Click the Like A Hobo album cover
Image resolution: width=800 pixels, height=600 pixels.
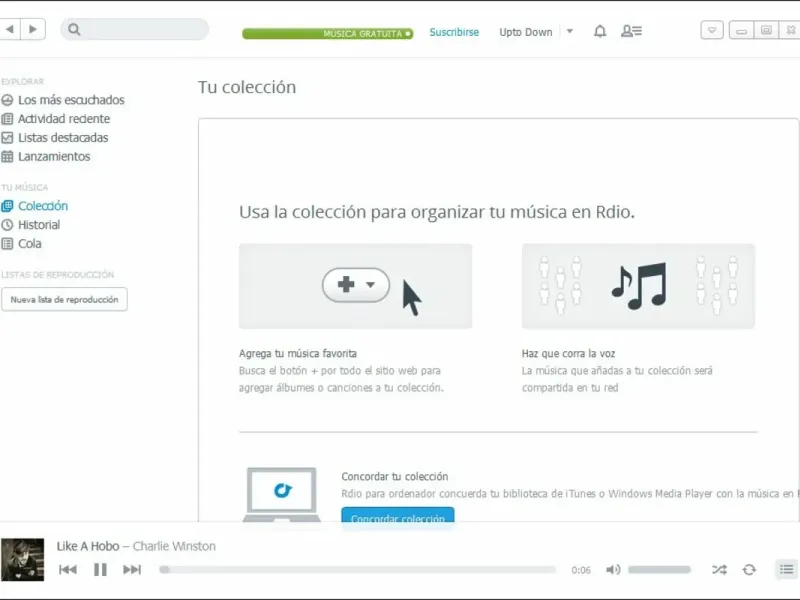(x=22, y=560)
